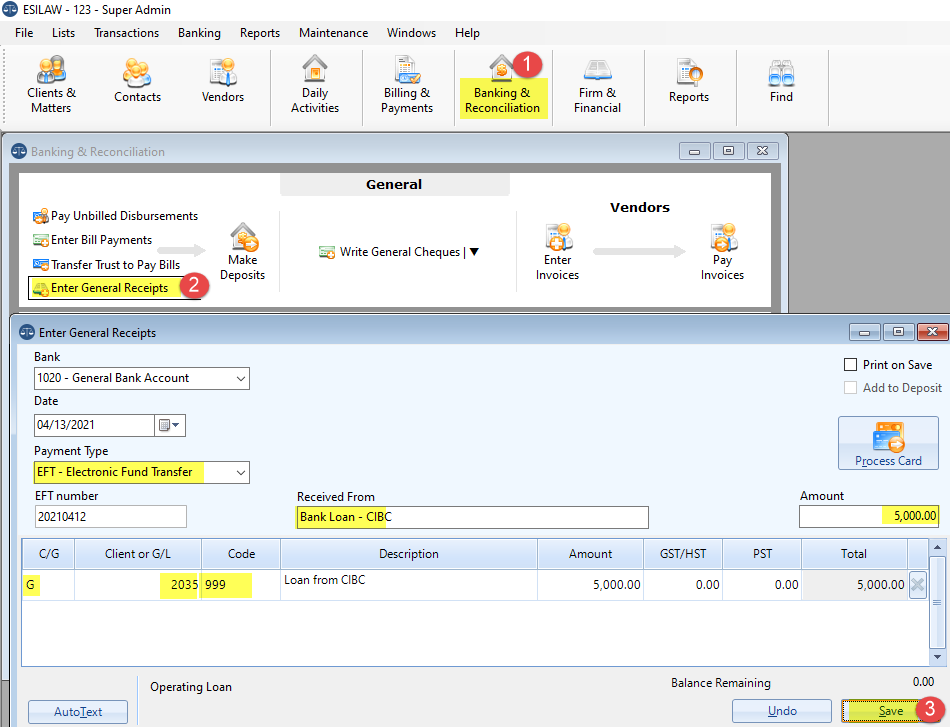Select Enter General Receipts
The height and width of the screenshot is (727, 950).
107,288
